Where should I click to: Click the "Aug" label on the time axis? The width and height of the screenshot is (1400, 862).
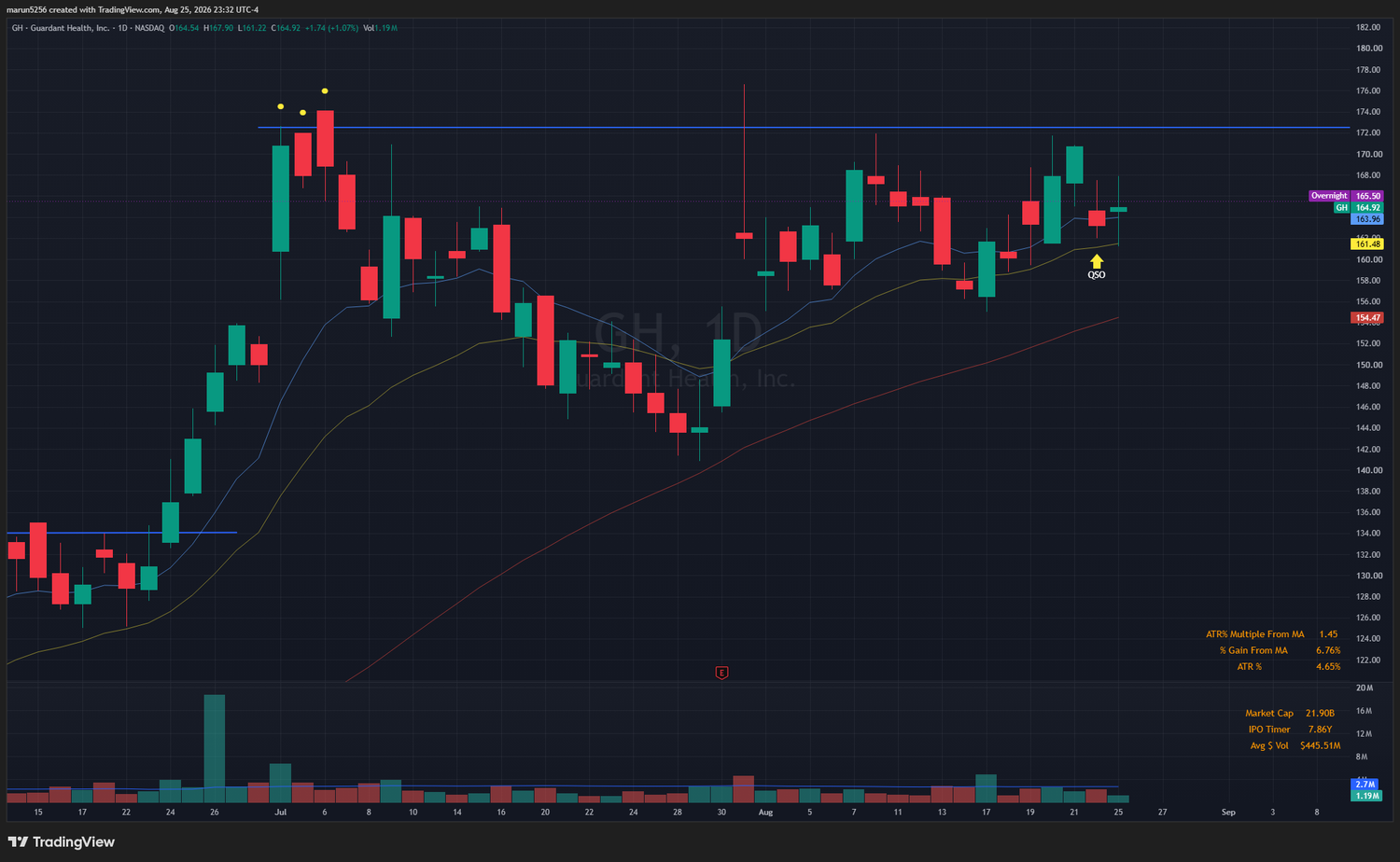pyautogui.click(x=765, y=813)
